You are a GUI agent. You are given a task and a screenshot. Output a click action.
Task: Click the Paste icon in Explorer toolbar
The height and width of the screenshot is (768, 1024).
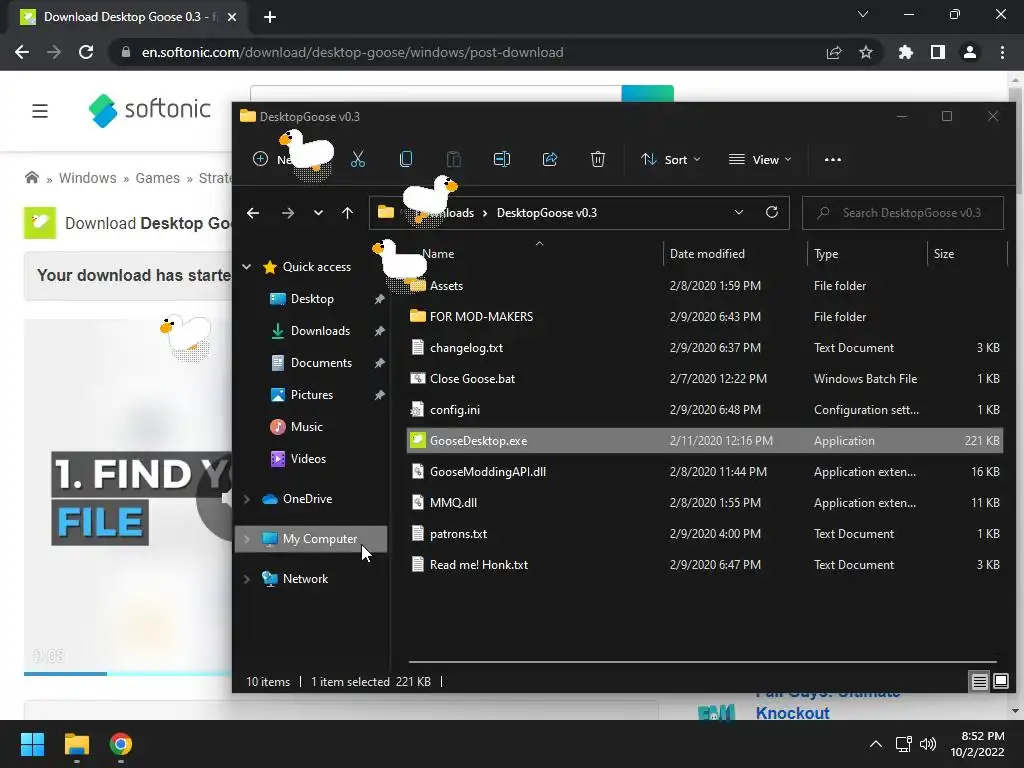pos(453,159)
